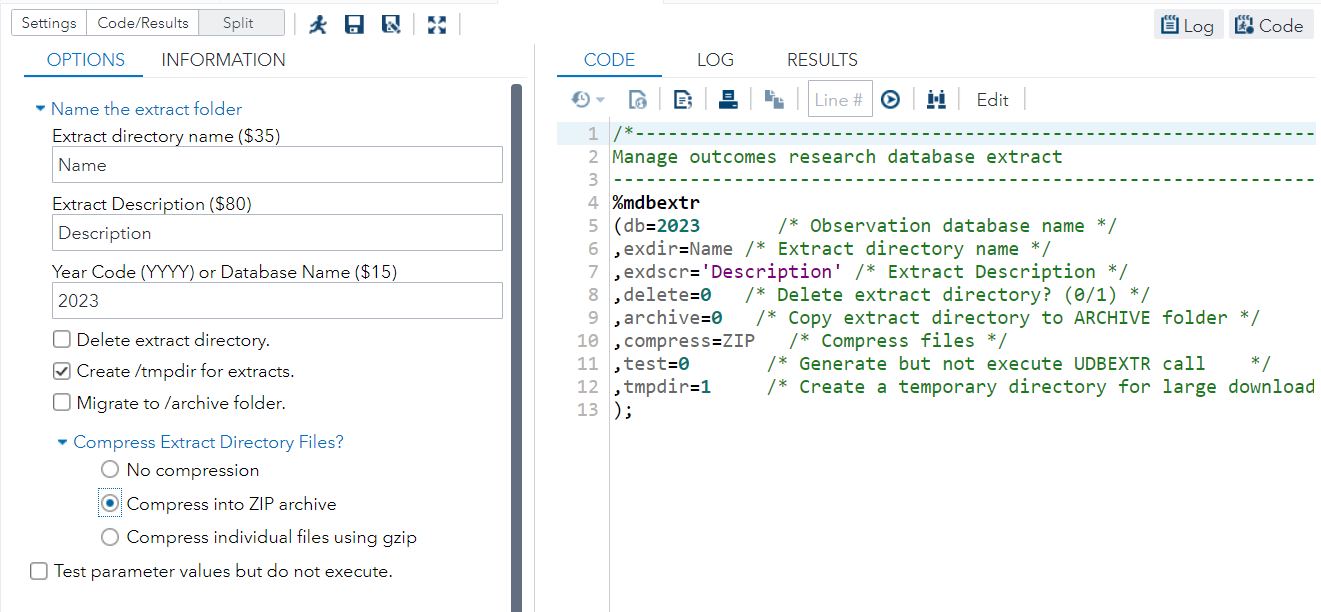
Task: Enable the Delete extract directory checkbox
Action: point(61,340)
